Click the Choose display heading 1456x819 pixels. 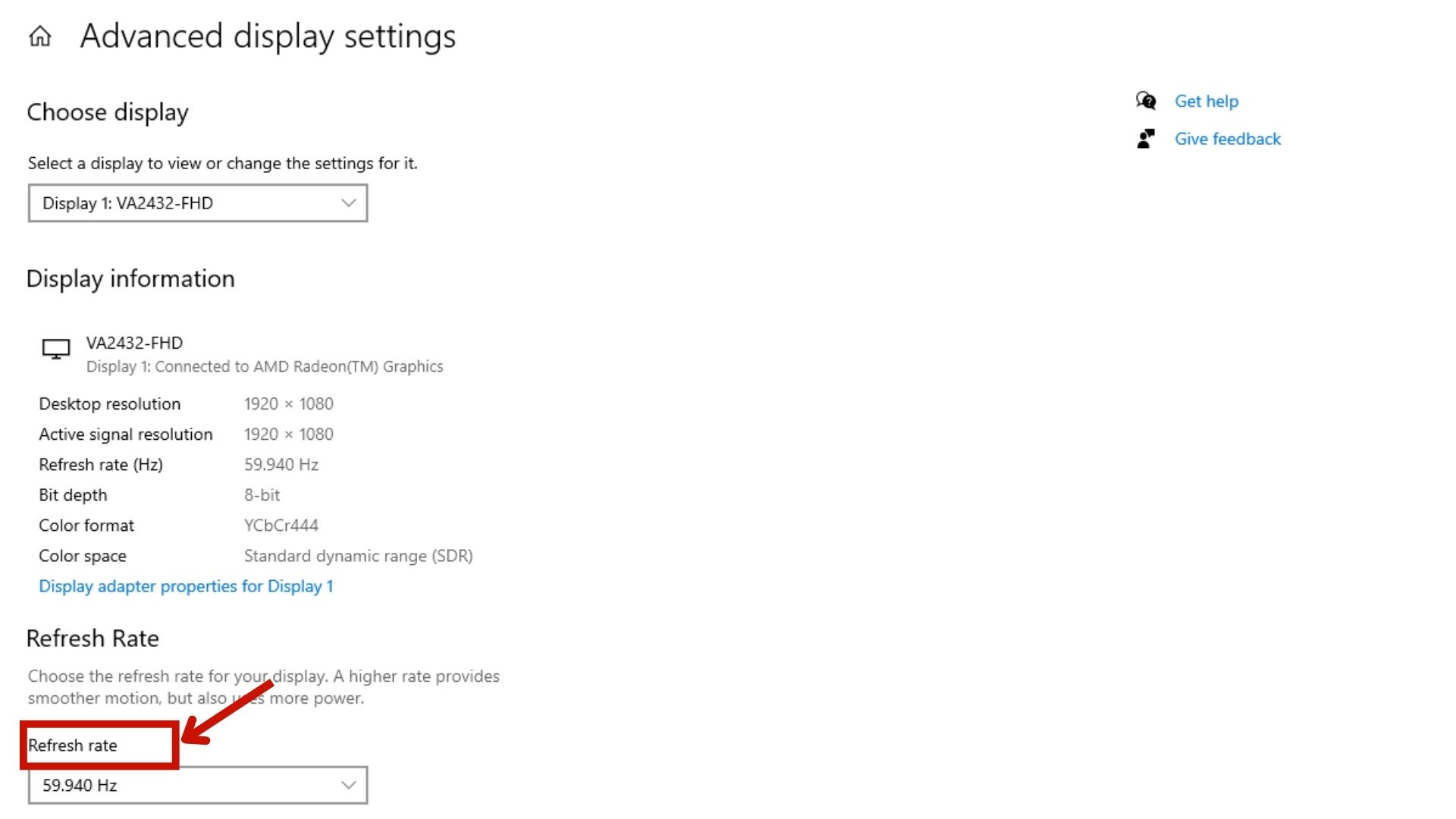(x=107, y=112)
